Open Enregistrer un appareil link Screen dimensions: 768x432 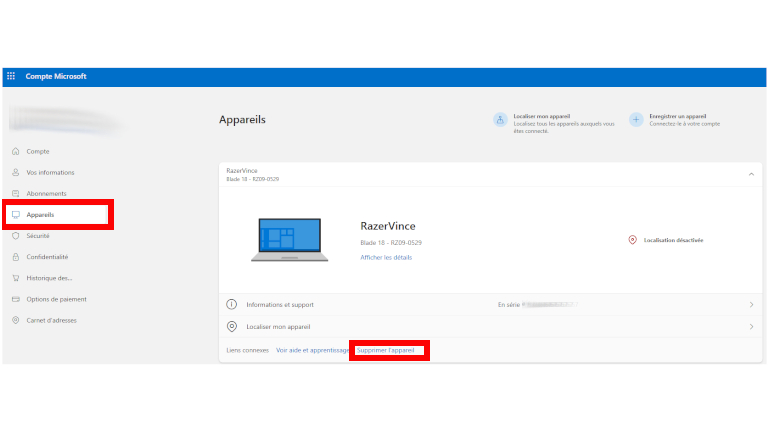[677, 117]
